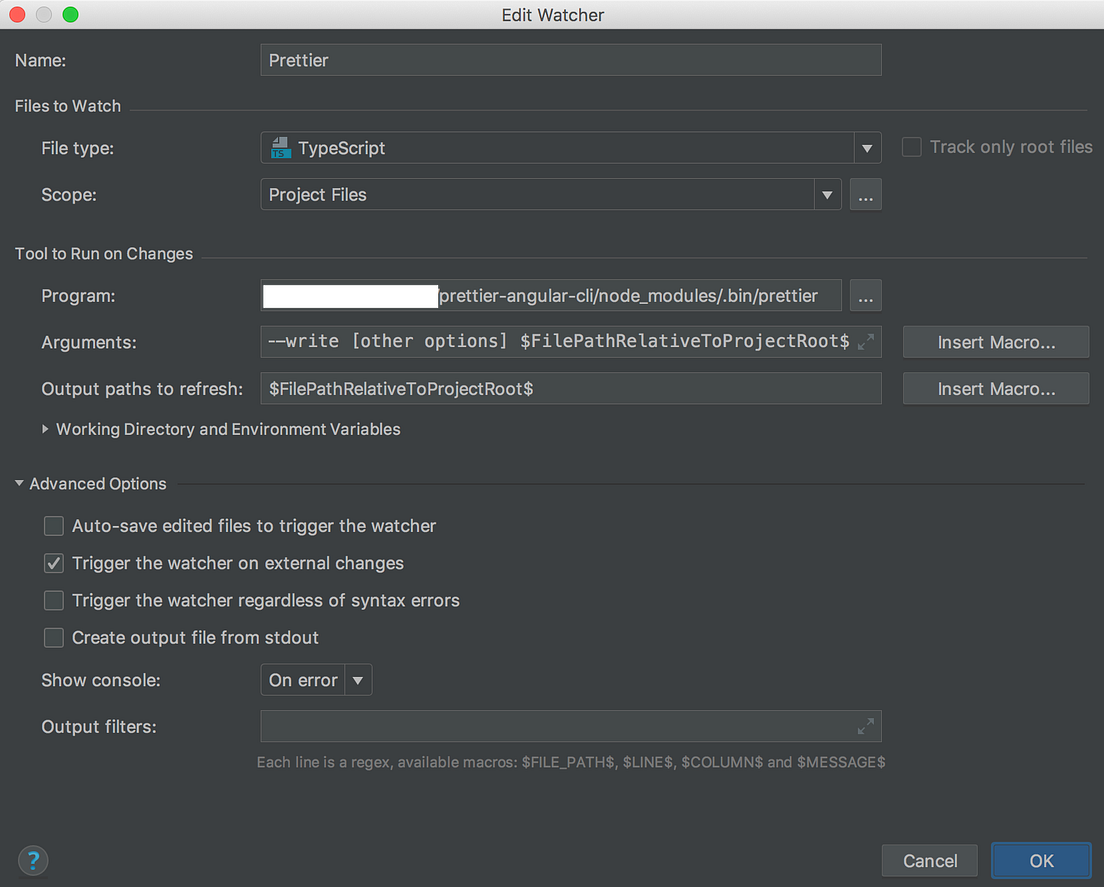Dismiss the dialog with Cancel

point(929,860)
